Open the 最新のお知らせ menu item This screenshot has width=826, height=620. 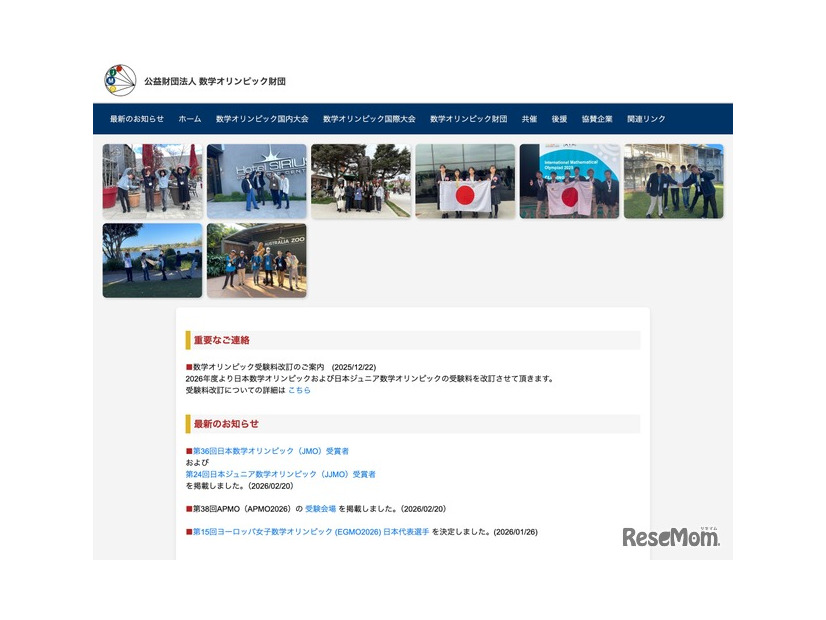pyautogui.click(x=137, y=119)
